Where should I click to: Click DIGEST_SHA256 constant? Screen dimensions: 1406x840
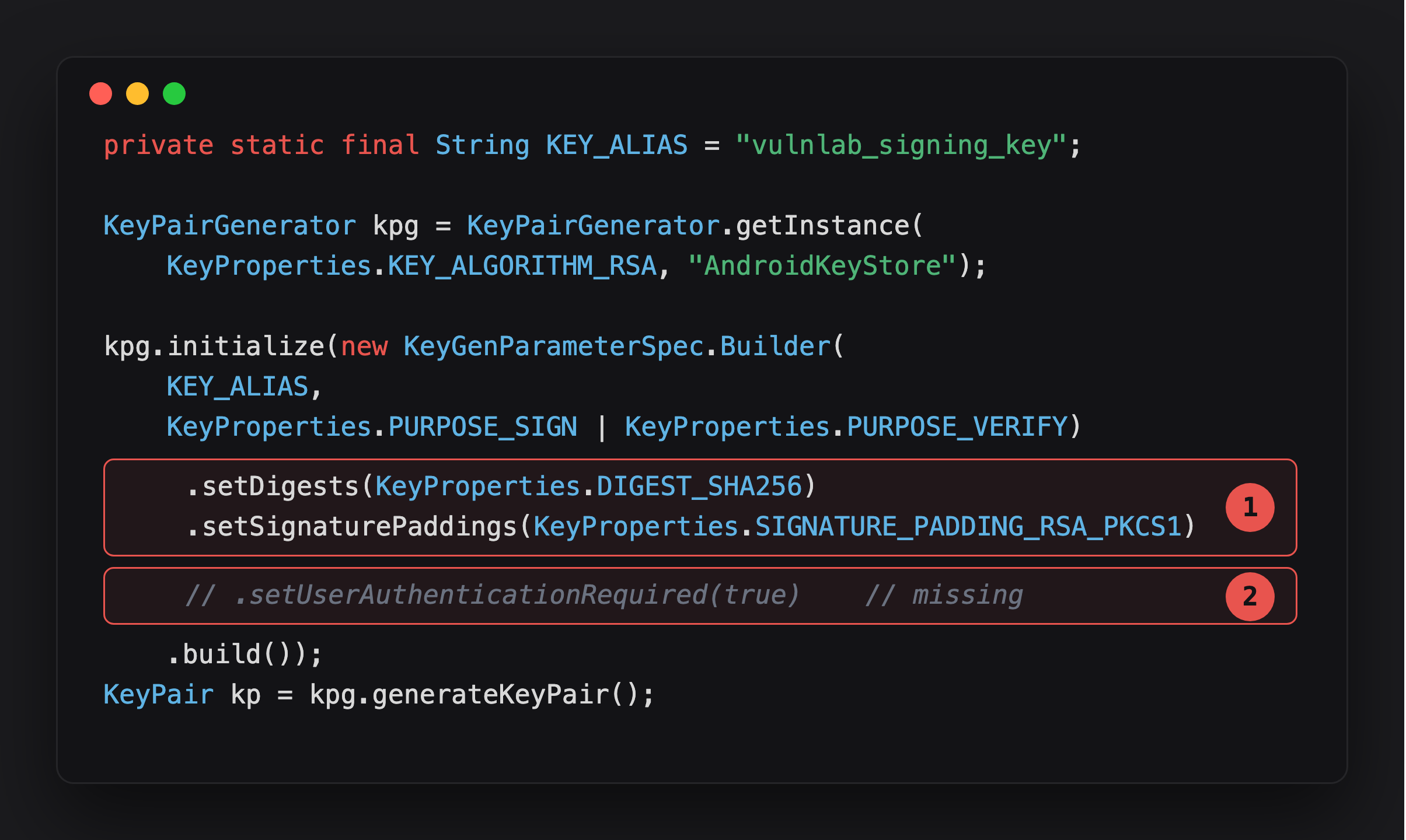click(700, 487)
